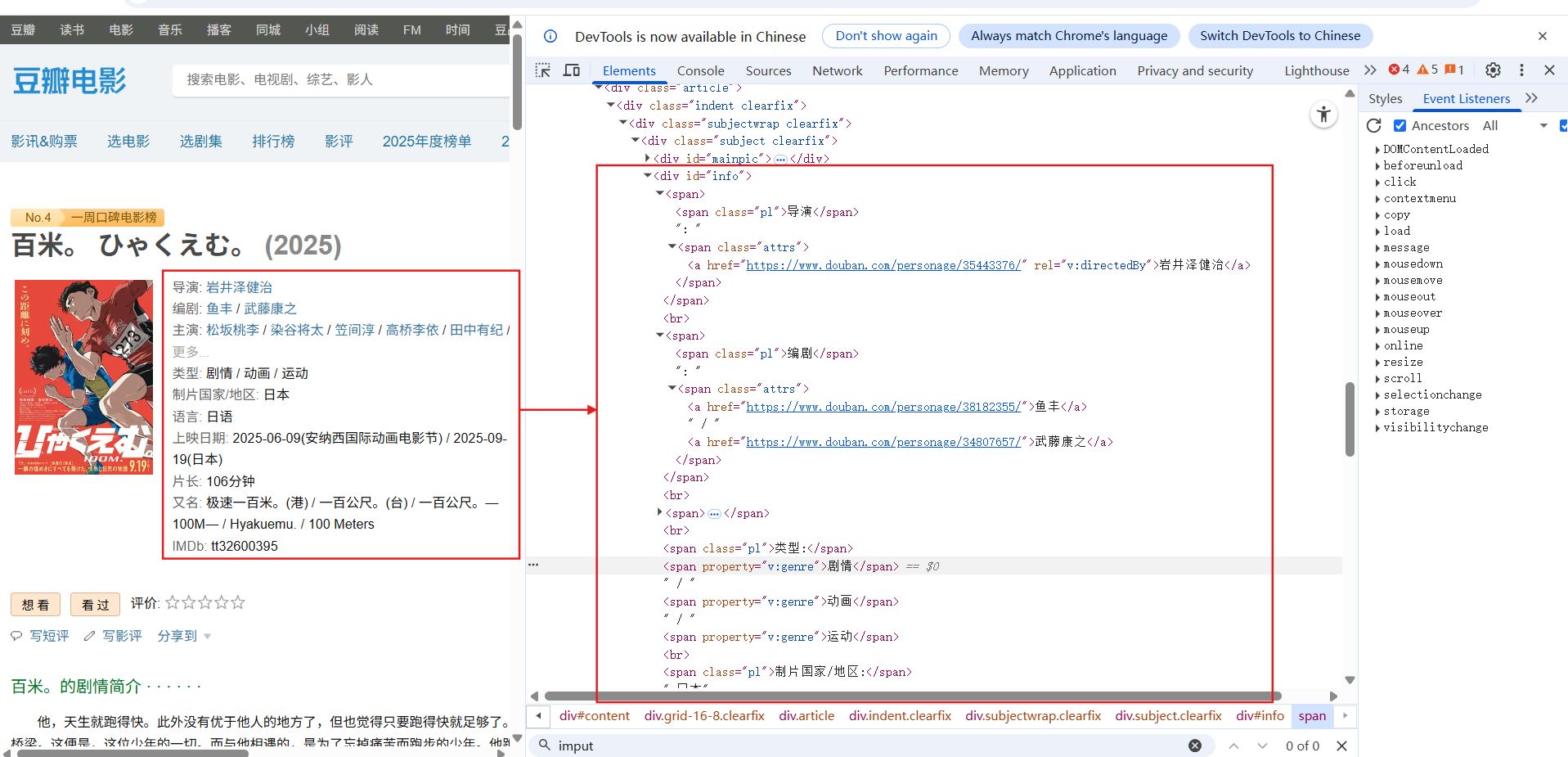Click Switch DevTools to Chinese
This screenshot has width=1568, height=757.
click(1280, 36)
